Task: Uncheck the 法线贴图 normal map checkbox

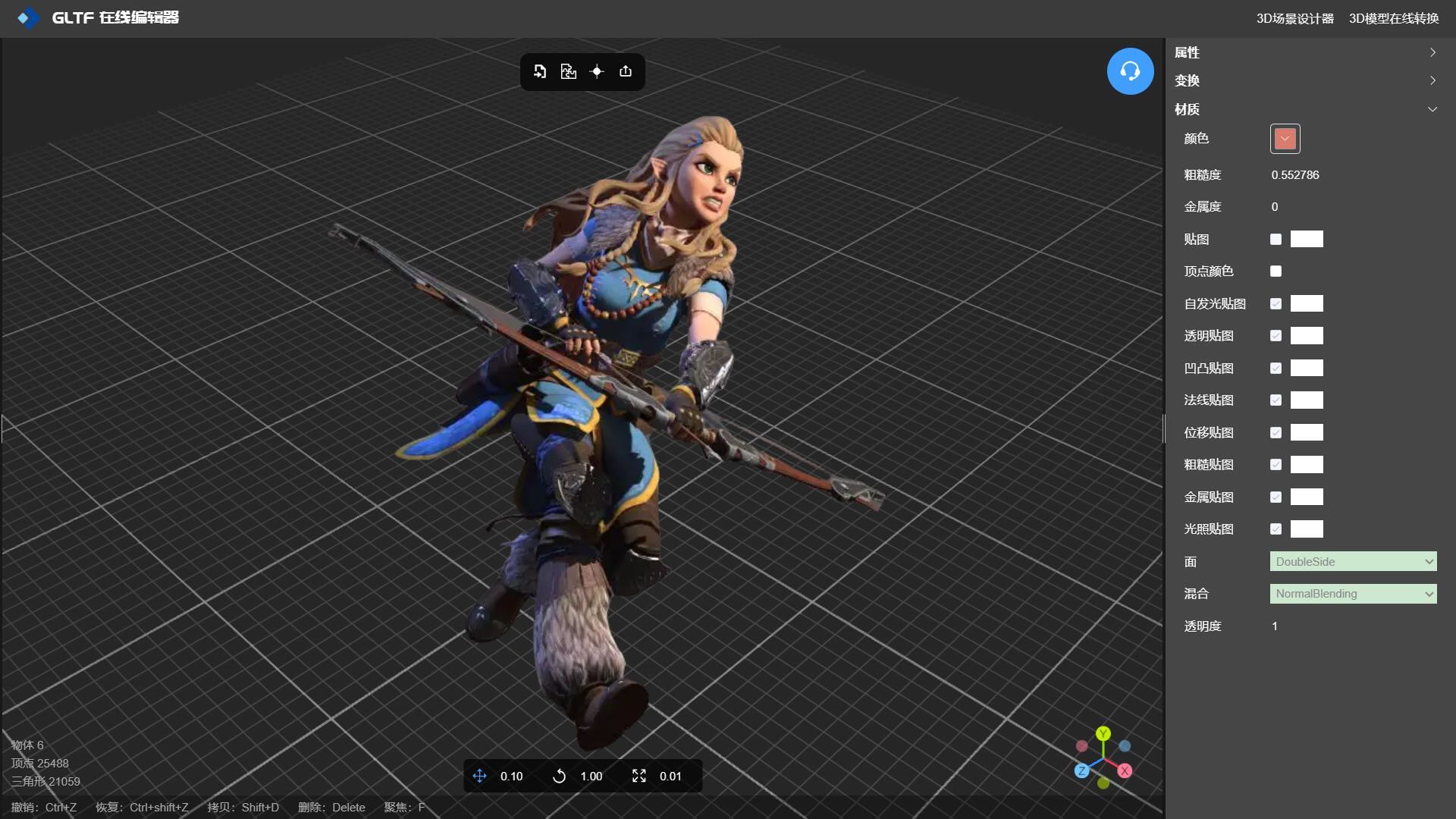Action: [1276, 400]
